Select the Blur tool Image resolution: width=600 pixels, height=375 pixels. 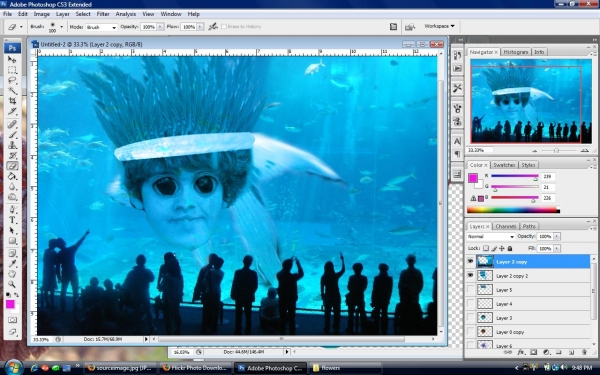tap(12, 186)
